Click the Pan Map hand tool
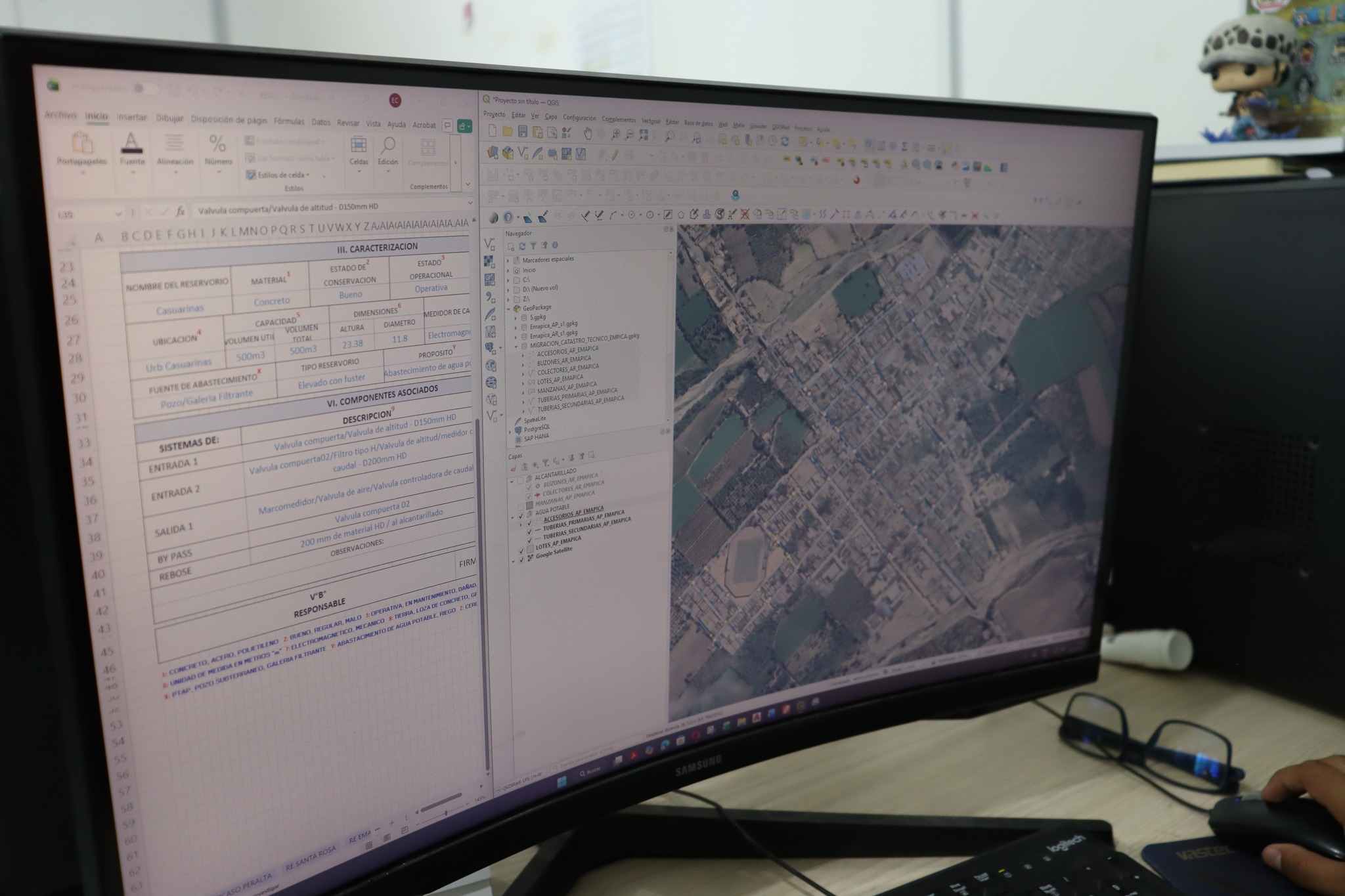The height and width of the screenshot is (896, 1345). point(588,134)
